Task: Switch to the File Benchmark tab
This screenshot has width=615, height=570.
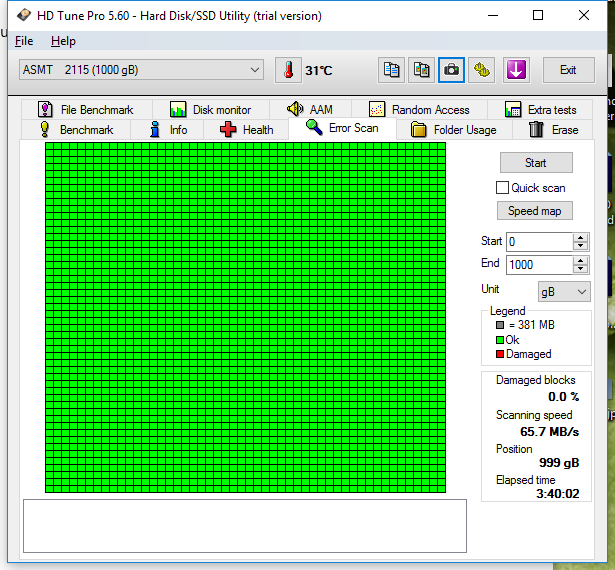Action: coord(85,110)
